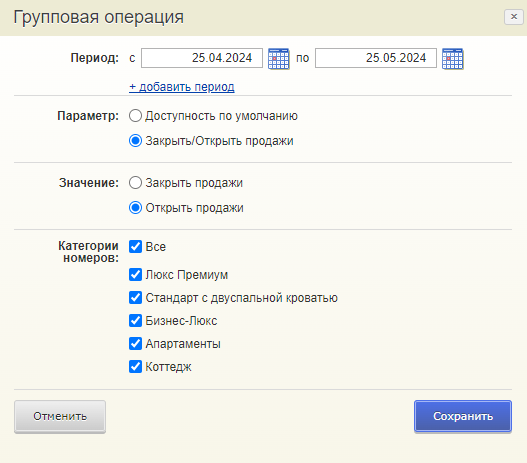Click the 'Отменить' button
The width and height of the screenshot is (527, 463).
(60, 416)
